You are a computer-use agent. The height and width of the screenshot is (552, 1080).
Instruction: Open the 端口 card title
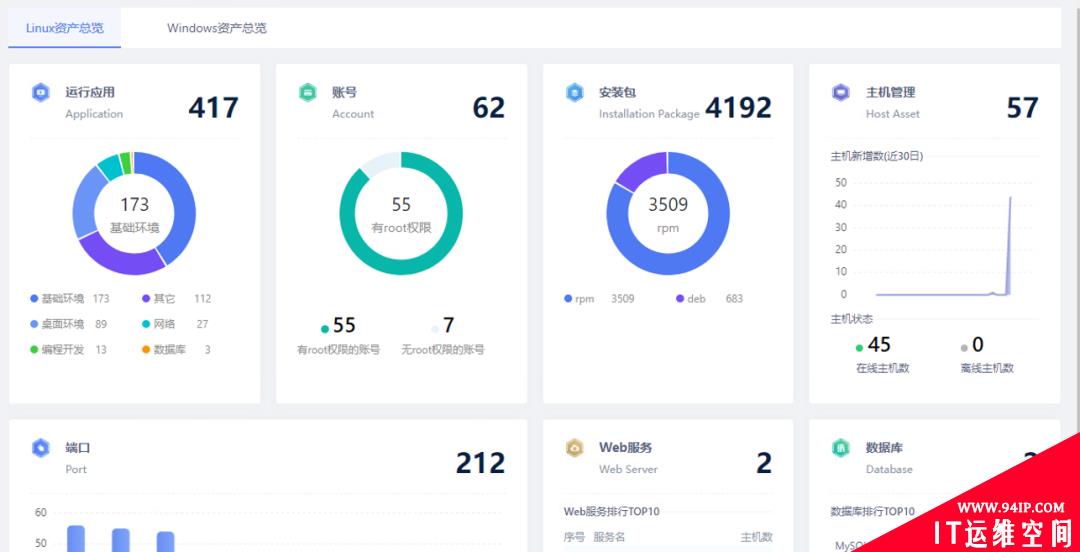coord(78,448)
